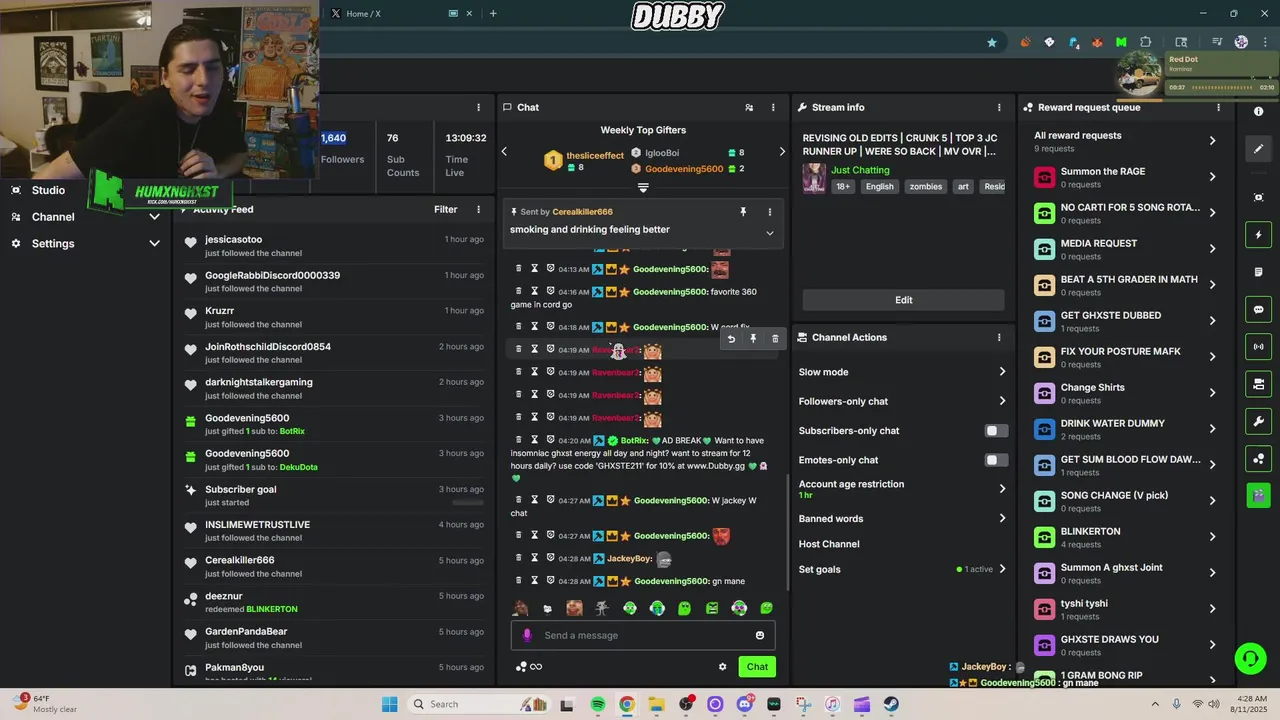Open the emoji picker in message box

(x=760, y=635)
